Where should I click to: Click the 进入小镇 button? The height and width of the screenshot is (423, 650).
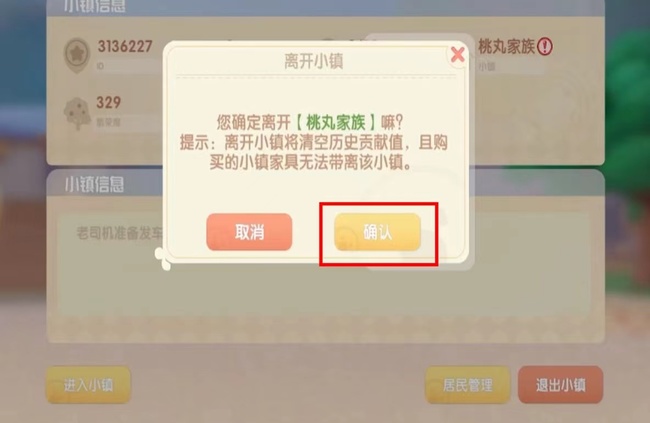click(88, 385)
